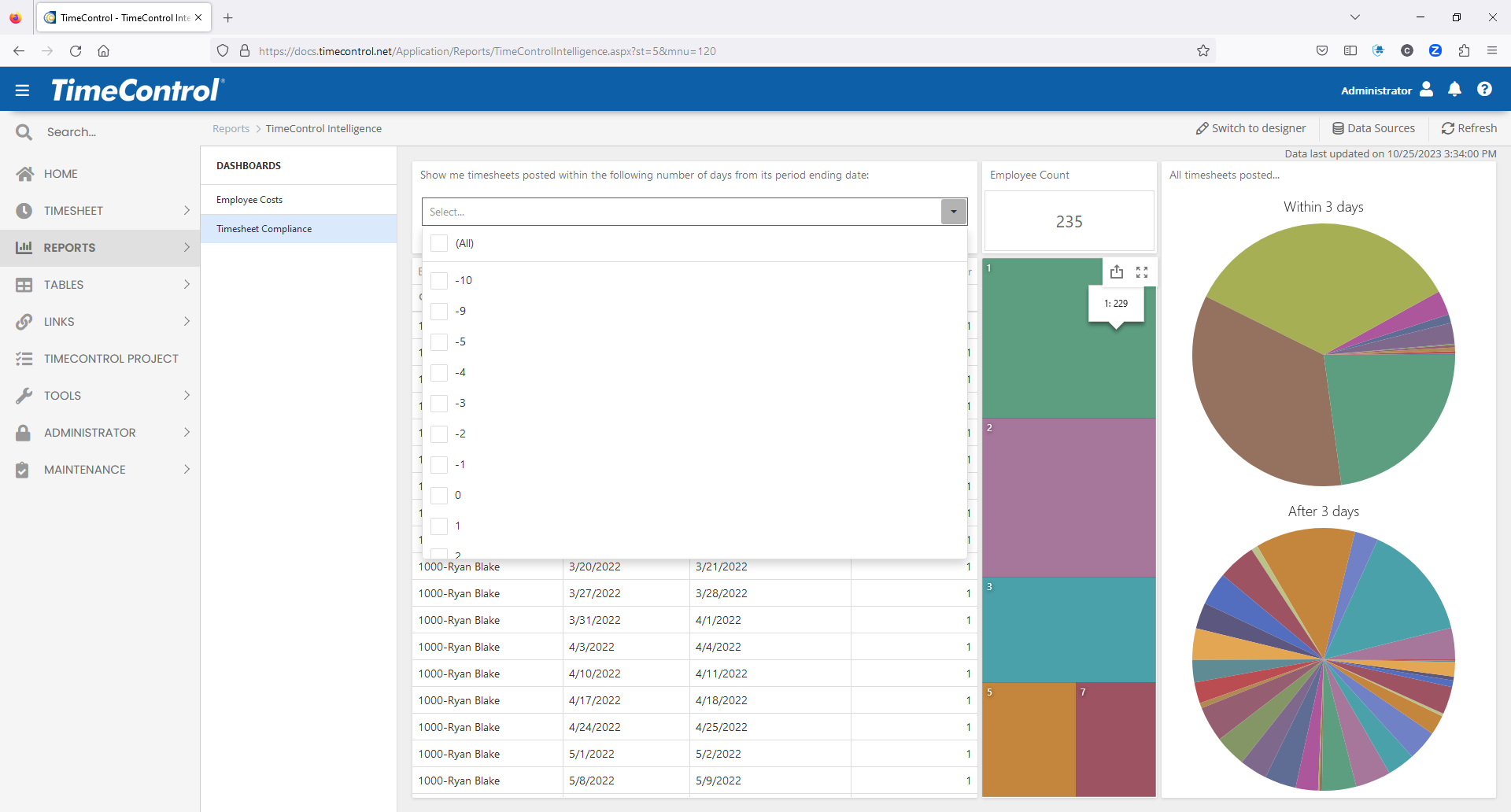The image size is (1511, 812).
Task: Expand the TABLES menu chevron
Action: click(187, 284)
